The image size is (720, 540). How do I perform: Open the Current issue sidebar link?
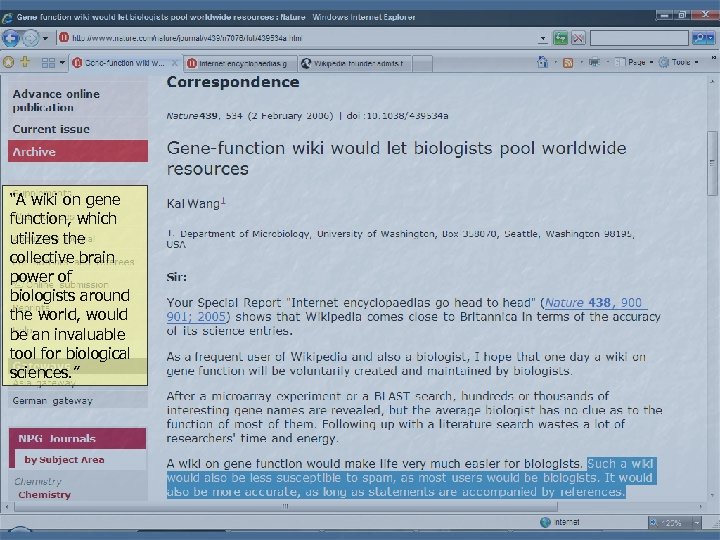(x=51, y=129)
